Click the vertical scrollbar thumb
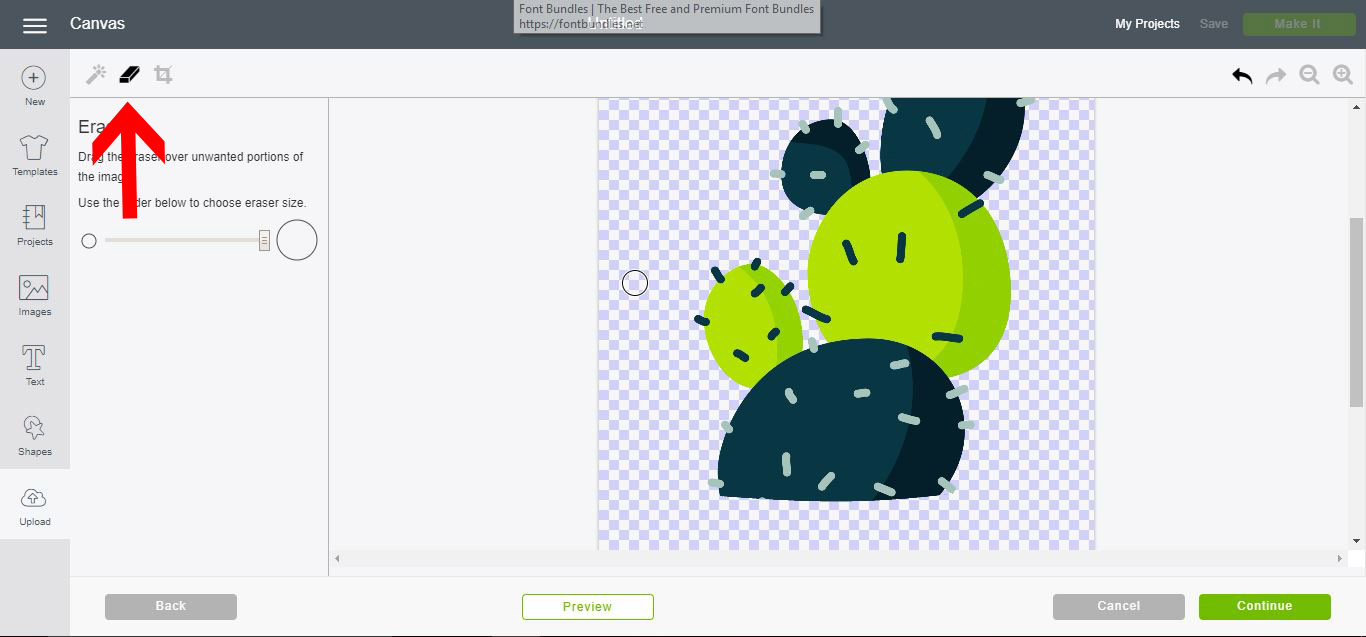 tap(1356, 312)
